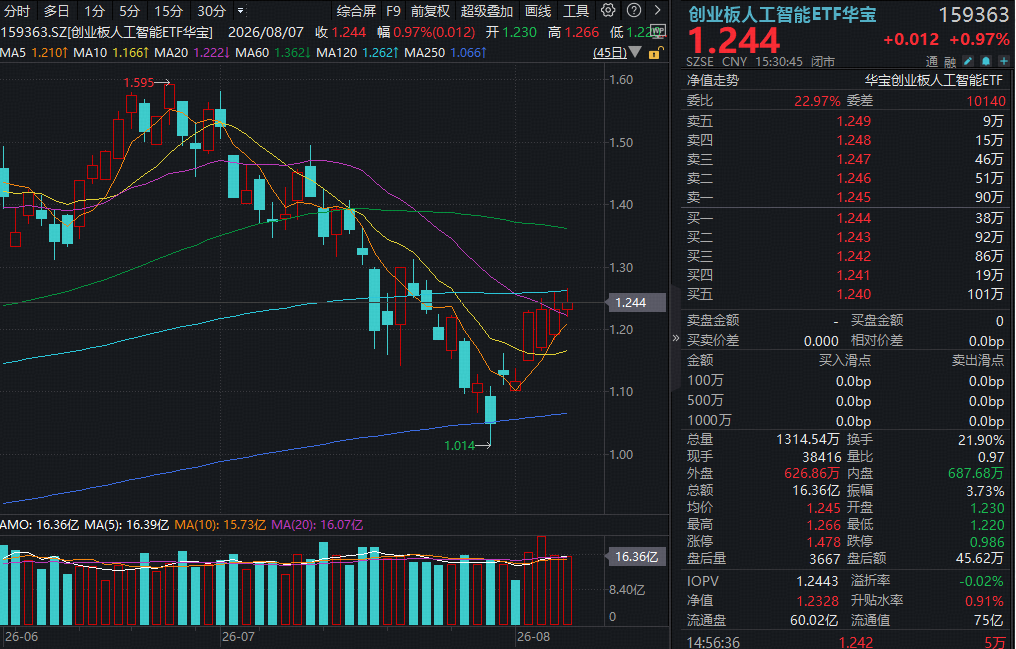
Task: Toggle the yellow padlock chart lock
Action: click(655, 52)
